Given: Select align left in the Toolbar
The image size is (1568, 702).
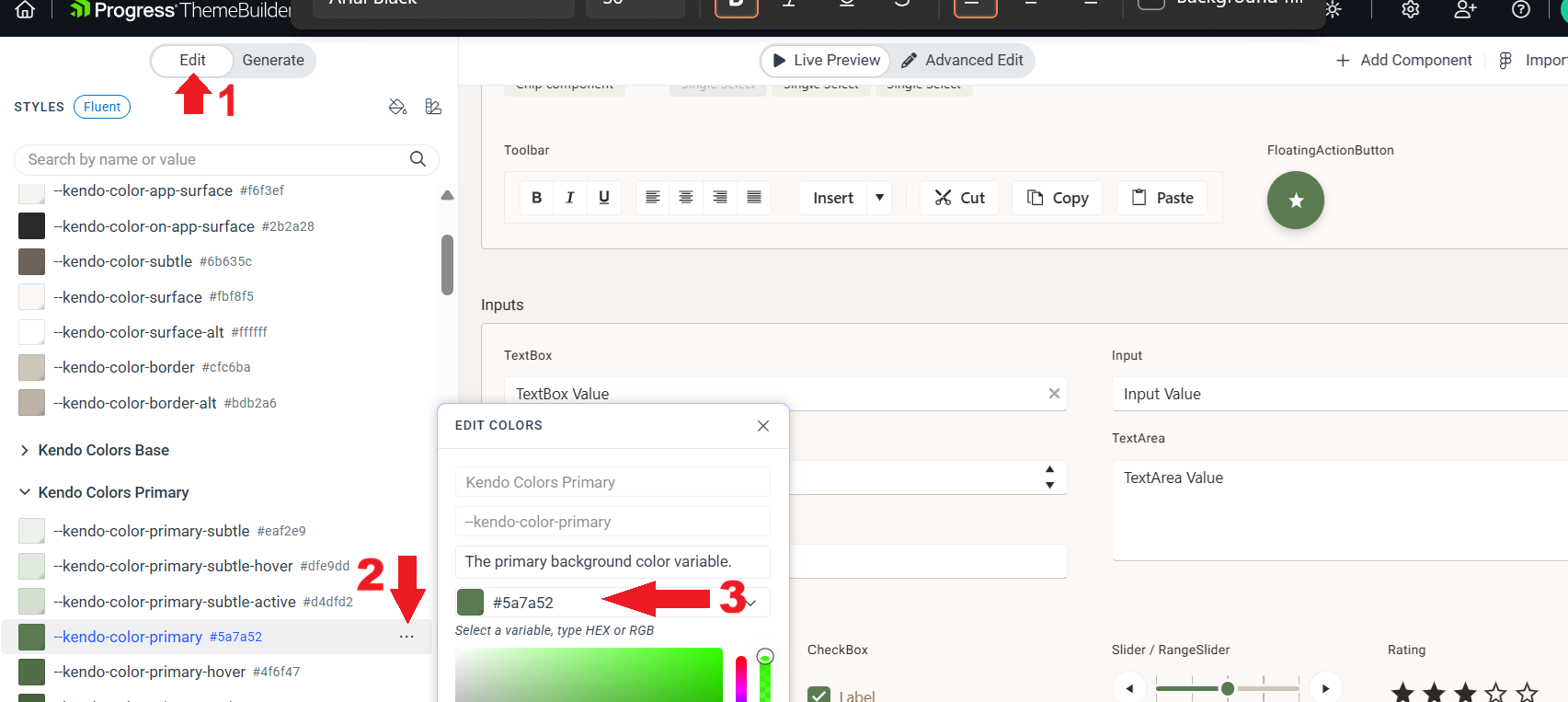Looking at the screenshot, I should click(653, 198).
